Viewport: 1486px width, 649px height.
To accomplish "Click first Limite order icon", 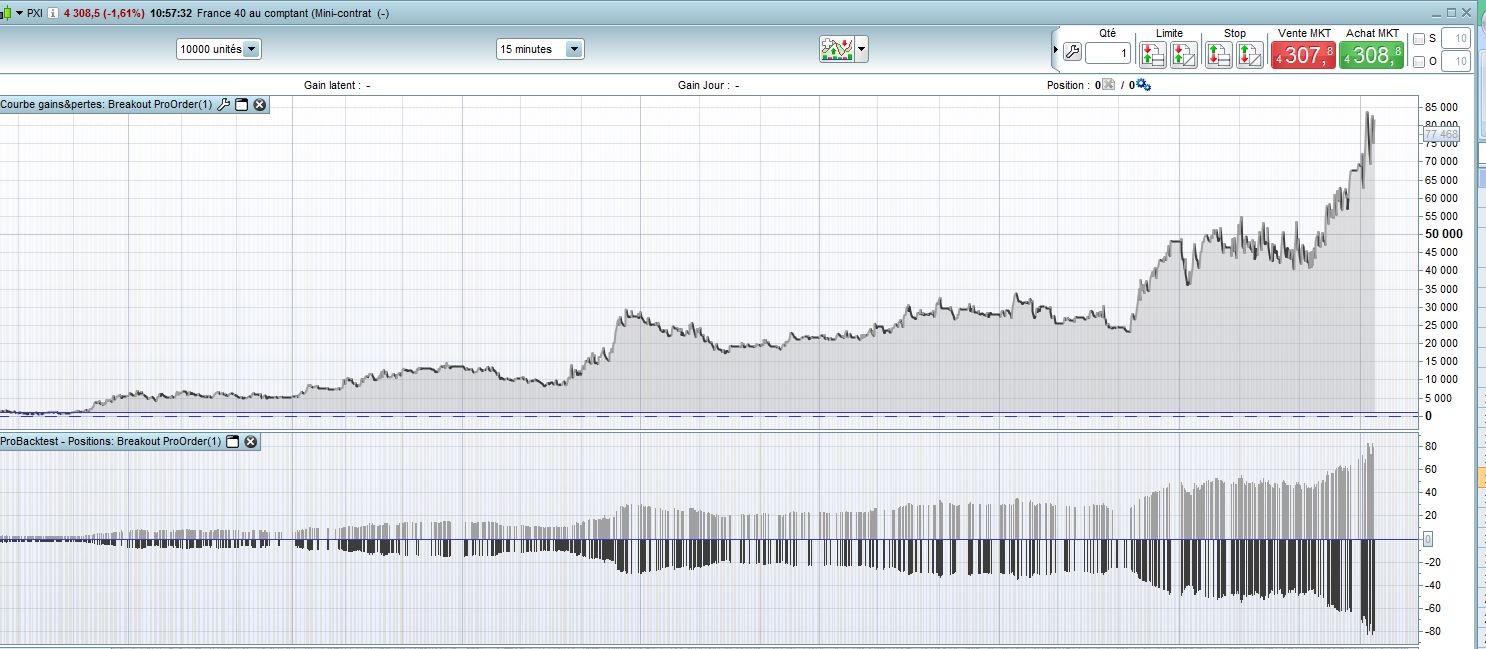I will point(1154,54).
